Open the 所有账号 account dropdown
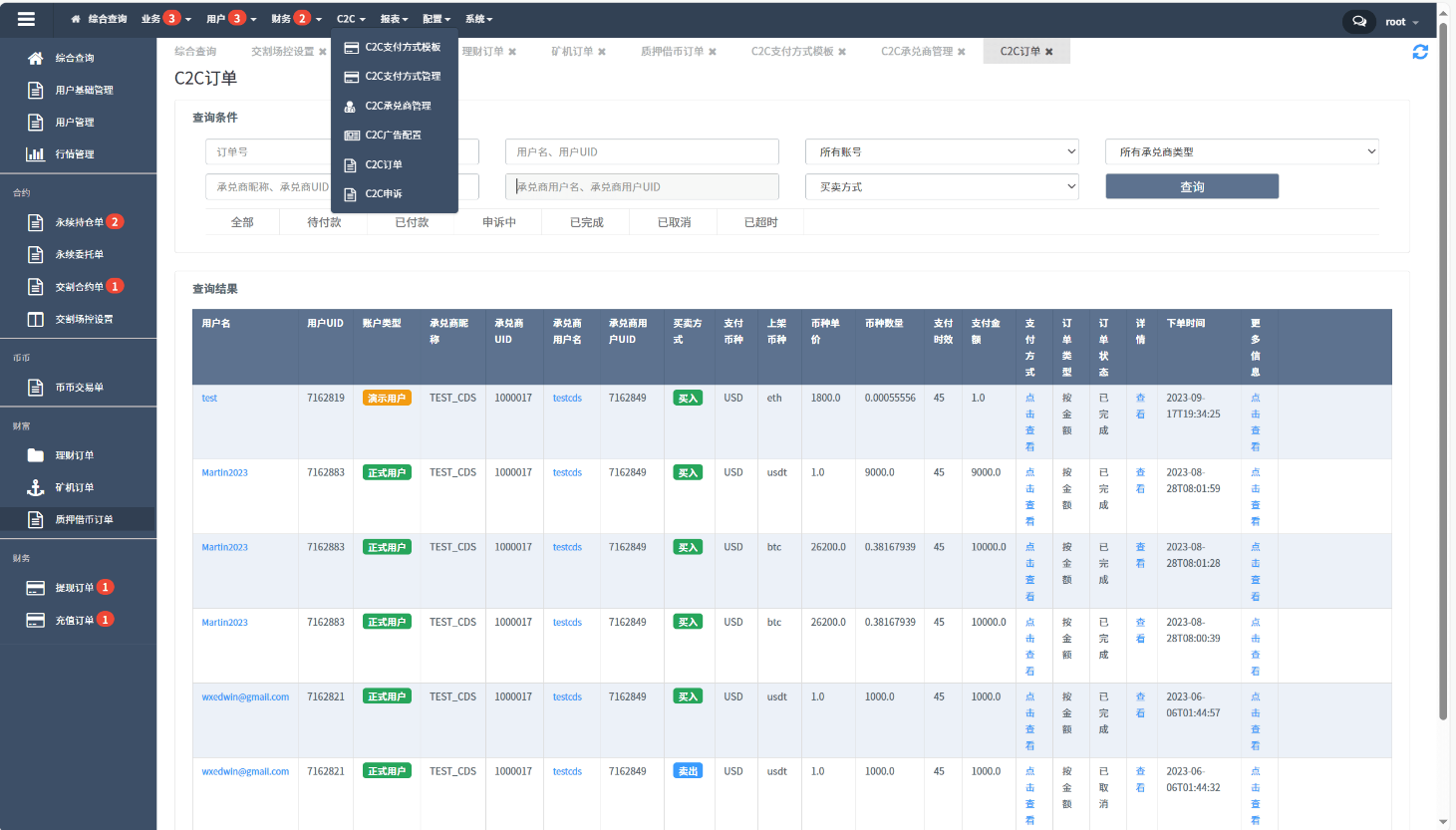This screenshot has width=1456, height=830. tap(942, 151)
